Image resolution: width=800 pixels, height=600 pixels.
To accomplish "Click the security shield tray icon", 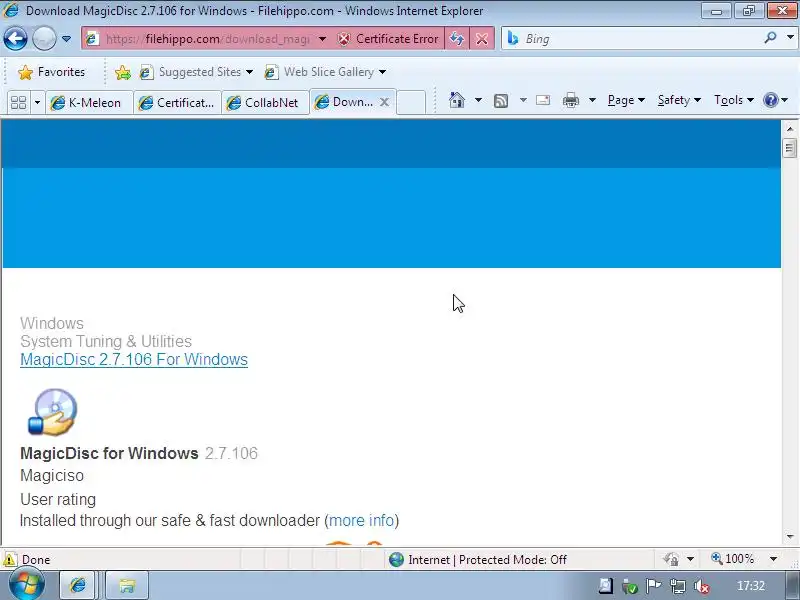I will 630,587.
